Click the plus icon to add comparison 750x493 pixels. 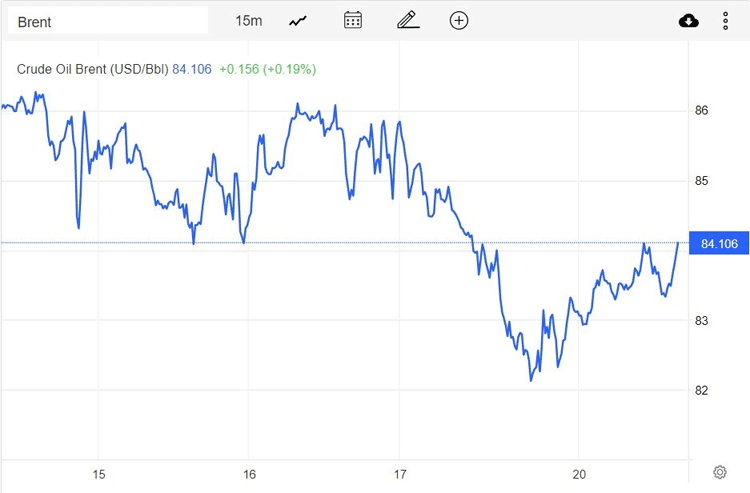(x=459, y=21)
